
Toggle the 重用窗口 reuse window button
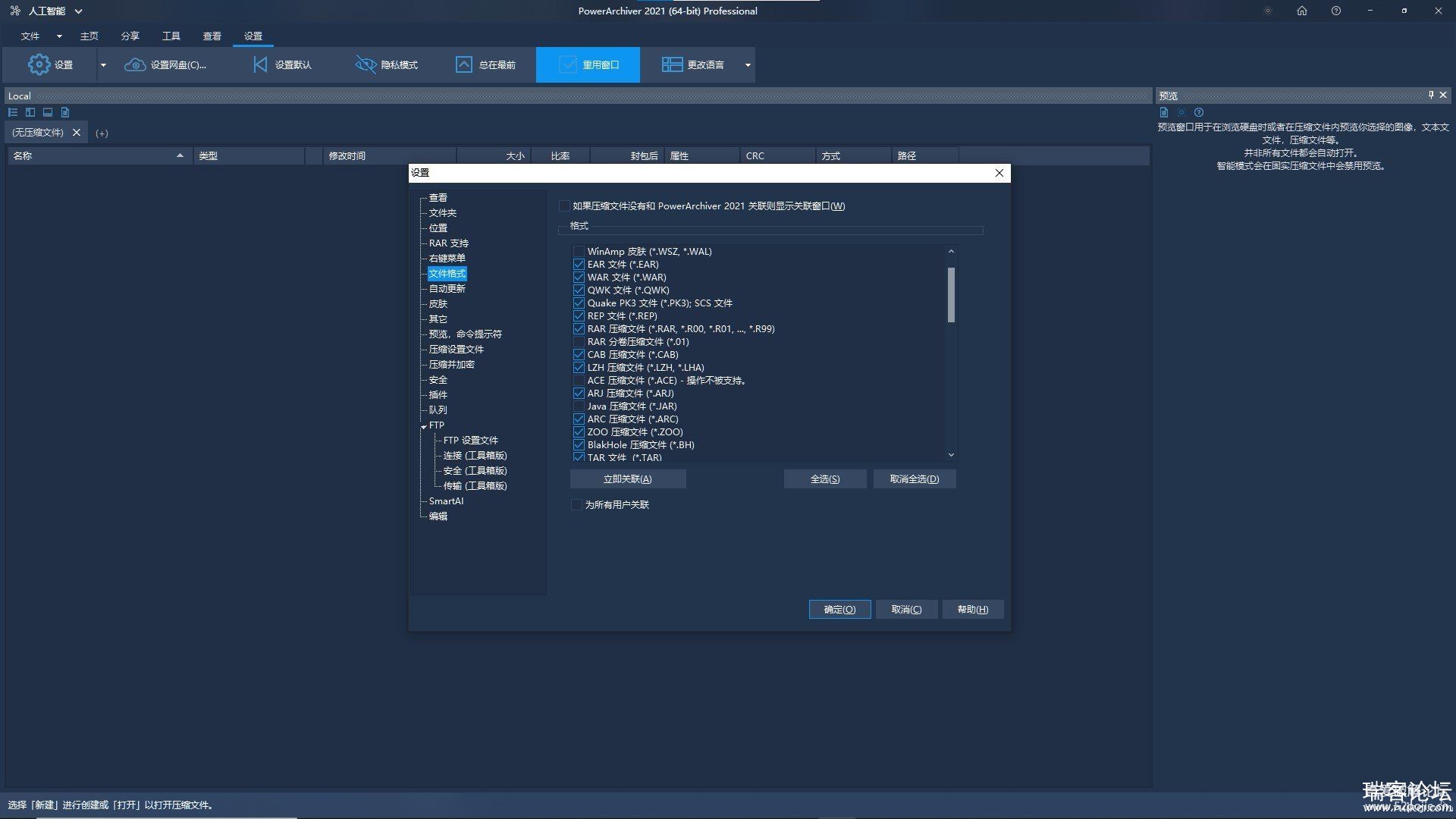point(588,64)
